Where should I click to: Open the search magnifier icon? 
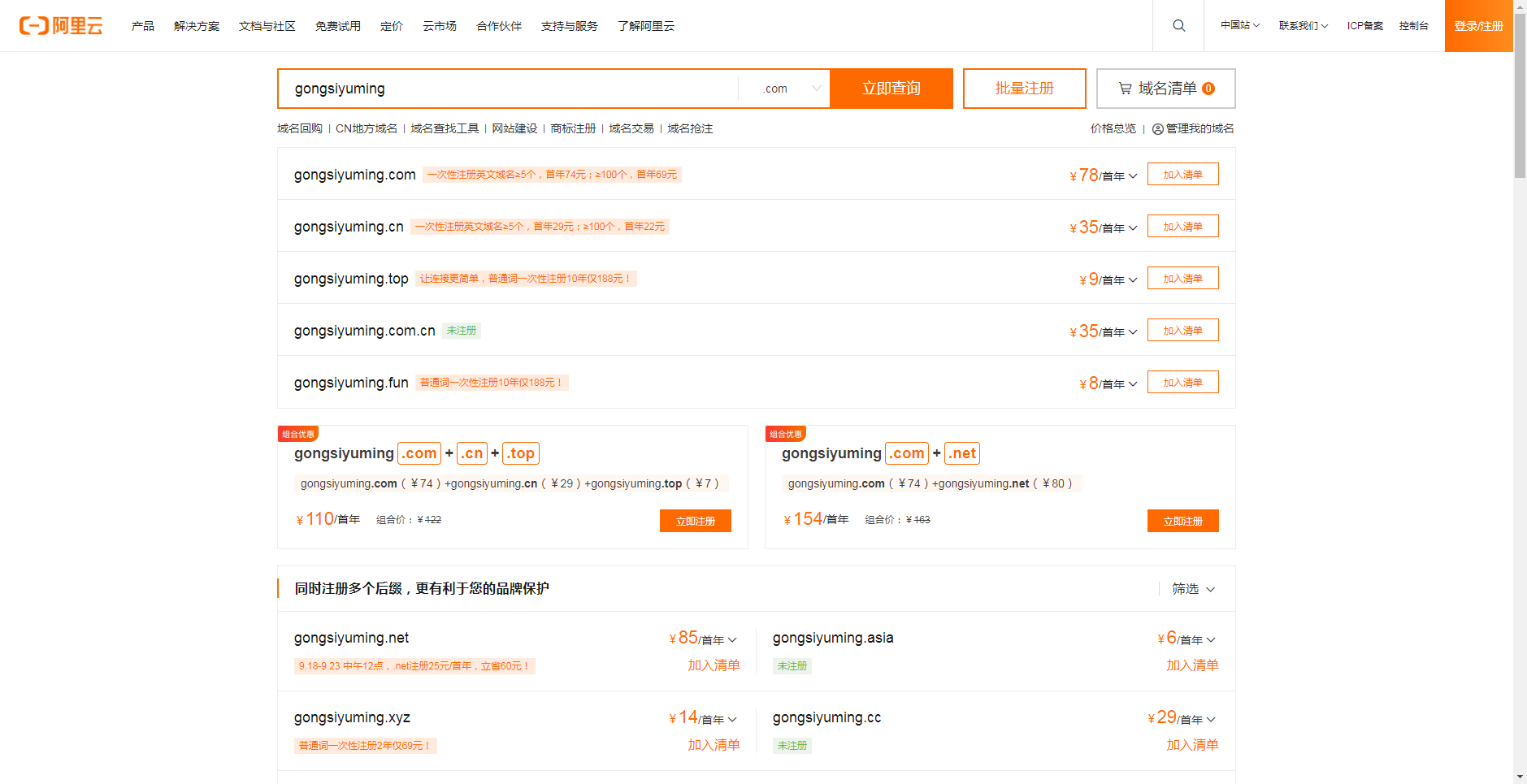[1178, 26]
